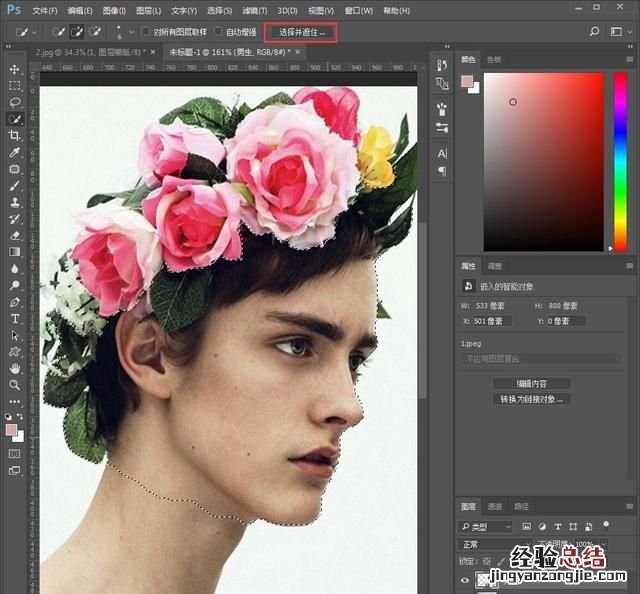The height and width of the screenshot is (594, 640).
Task: Expand the brush size picker dropdown
Action: pos(122,32)
